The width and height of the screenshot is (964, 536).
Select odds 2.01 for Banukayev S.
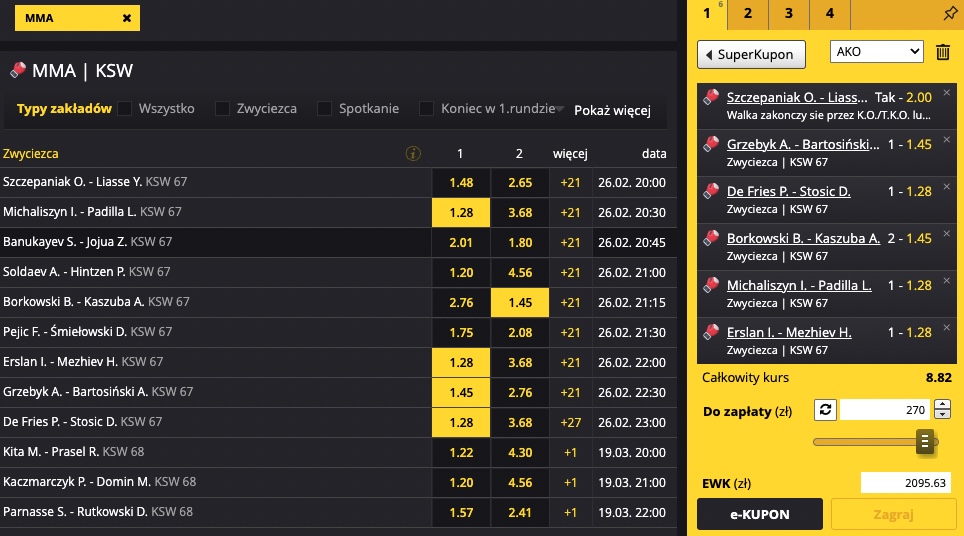tap(461, 242)
